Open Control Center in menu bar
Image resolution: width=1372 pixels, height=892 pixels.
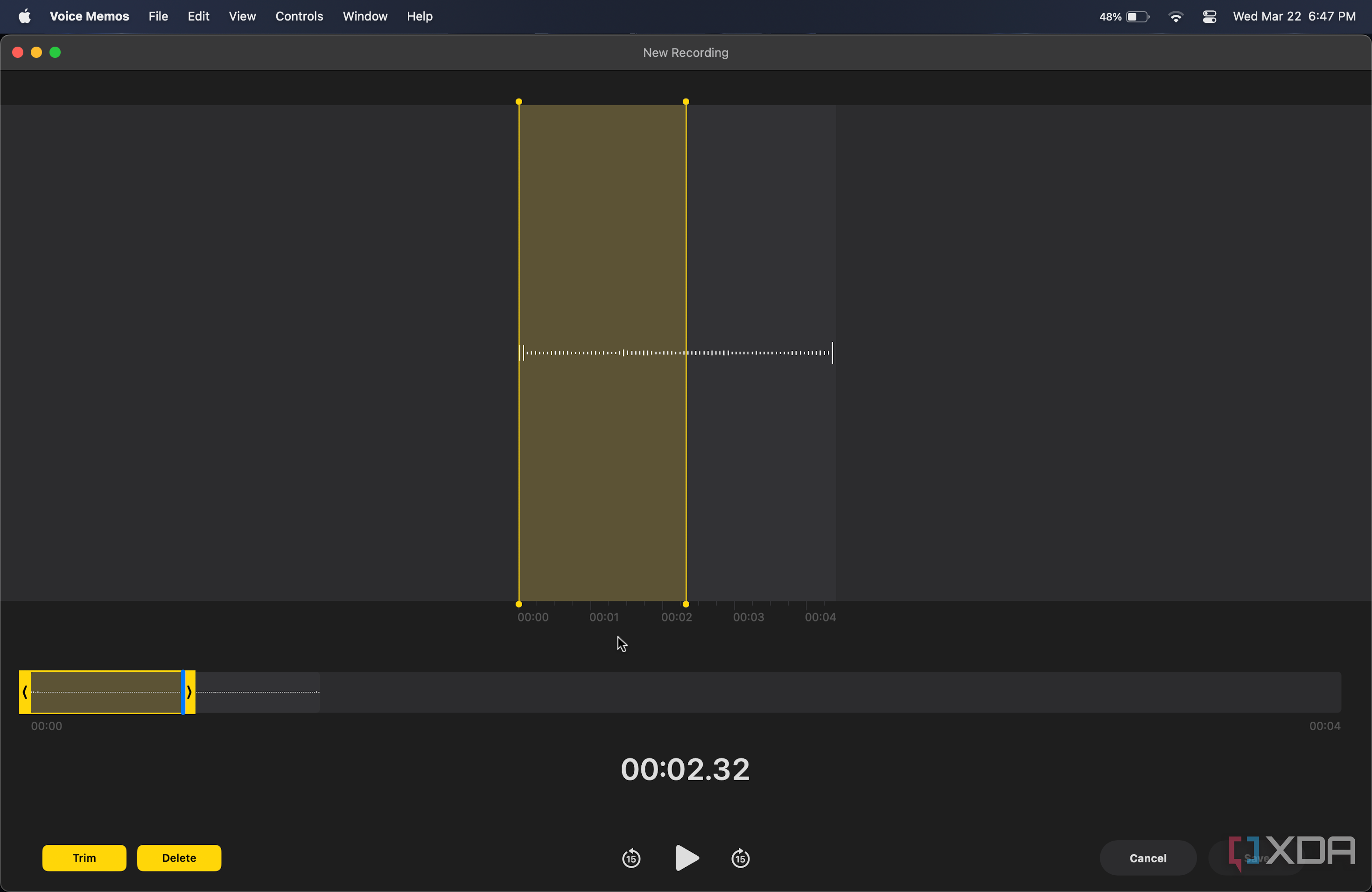point(1209,16)
